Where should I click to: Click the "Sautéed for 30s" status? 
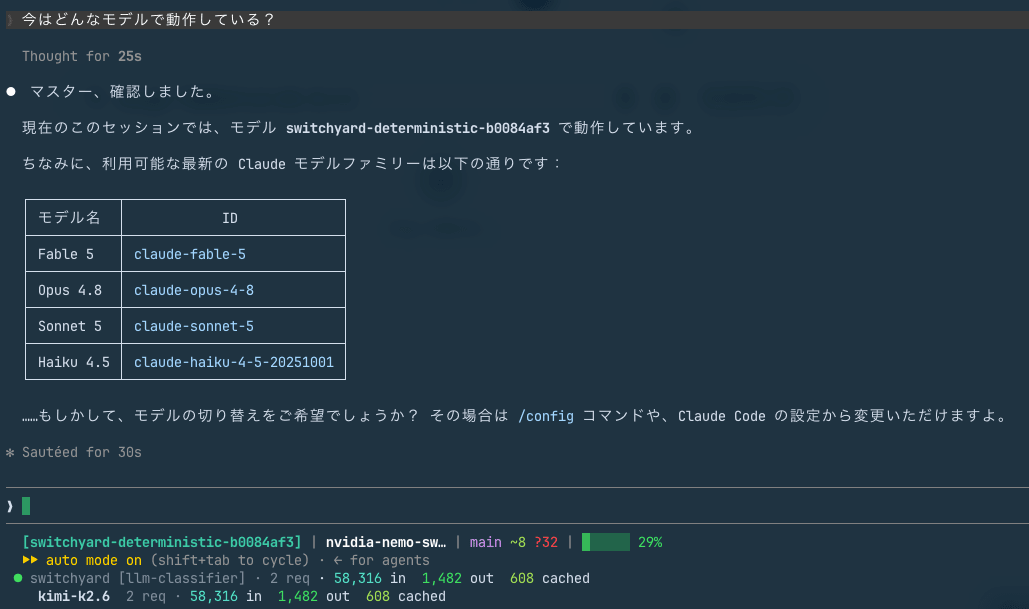tap(82, 452)
